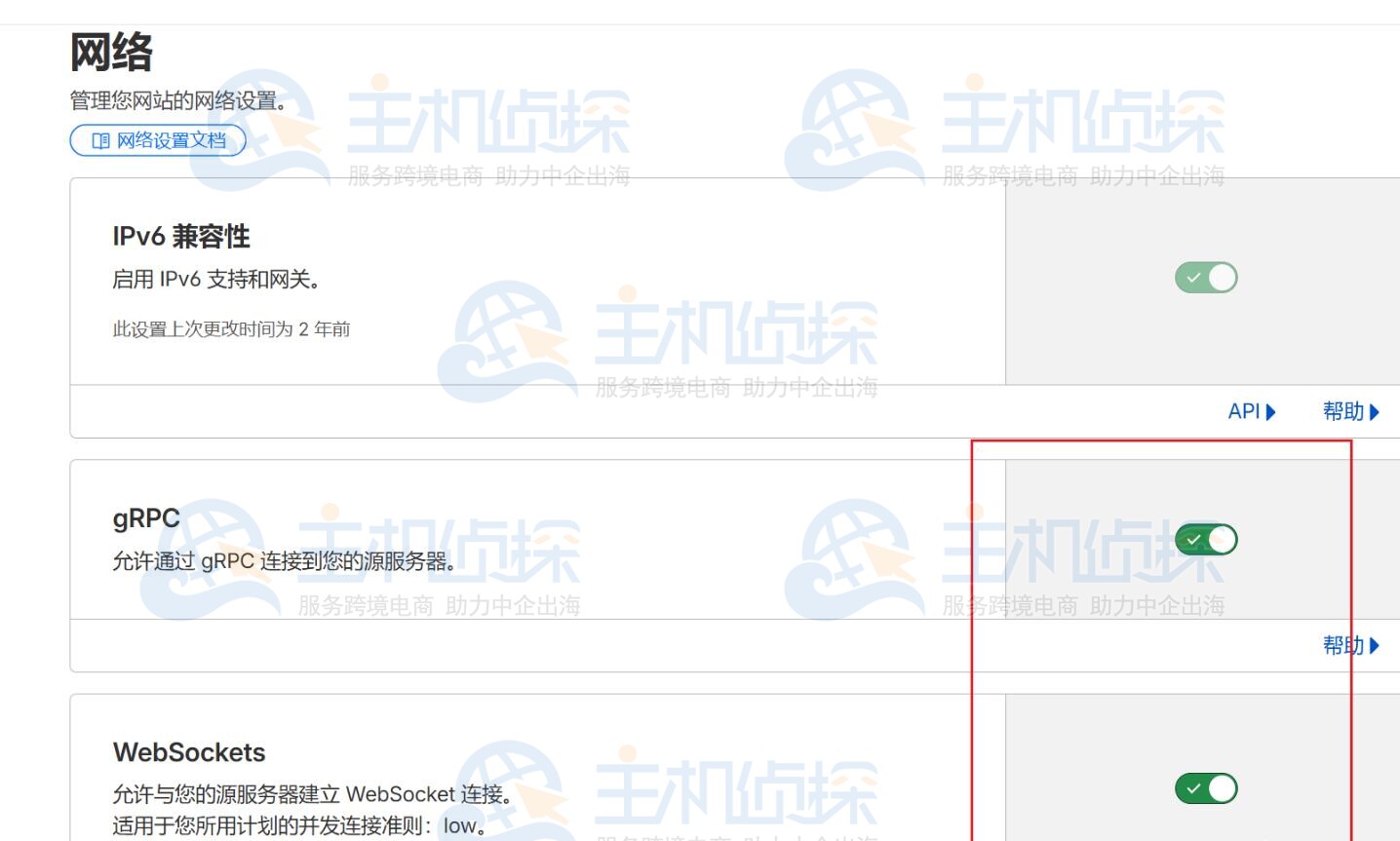The image size is (1400, 841).
Task: Open the 网络设置文档 documentation
Action: point(157,140)
